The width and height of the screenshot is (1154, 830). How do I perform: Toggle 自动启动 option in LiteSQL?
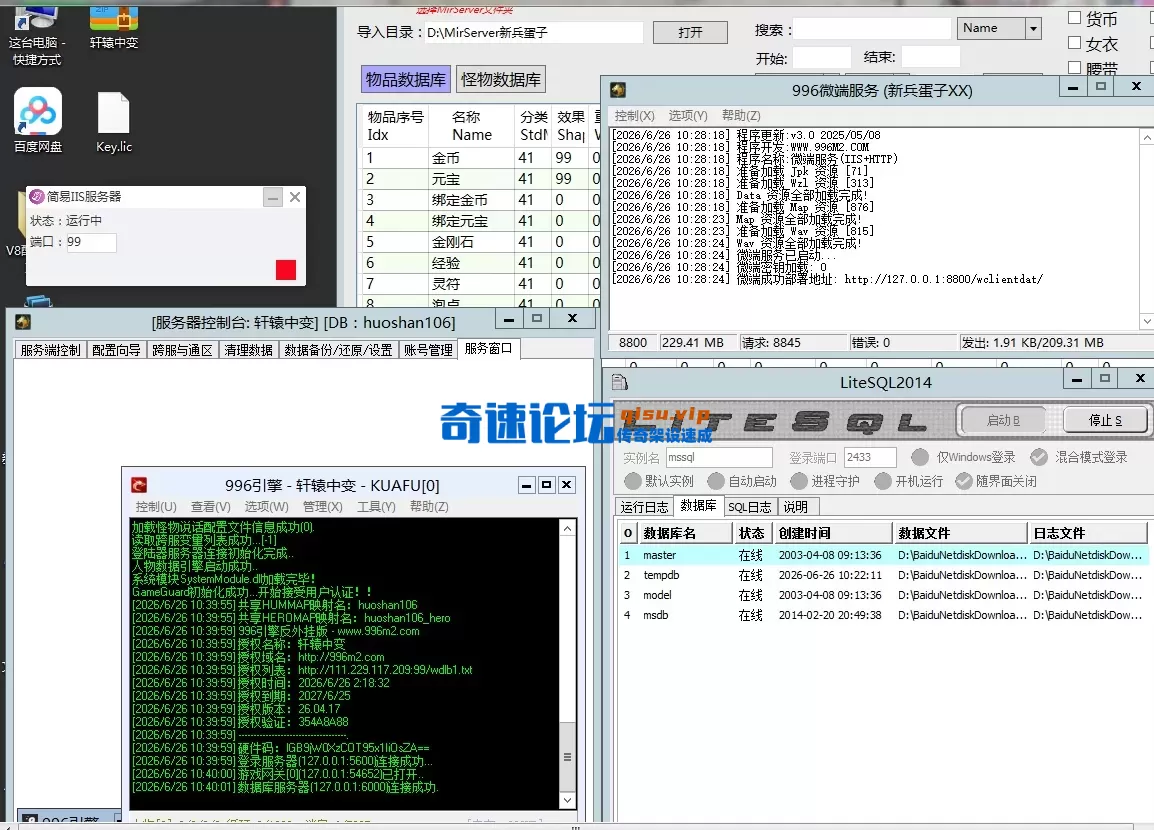(716, 481)
